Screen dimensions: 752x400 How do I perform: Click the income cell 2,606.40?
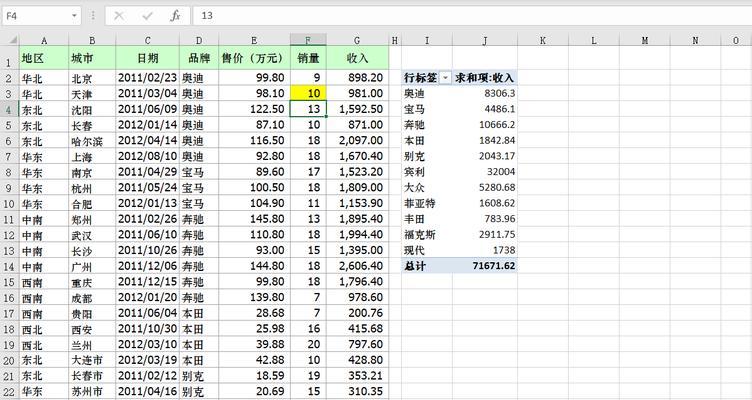357,266
